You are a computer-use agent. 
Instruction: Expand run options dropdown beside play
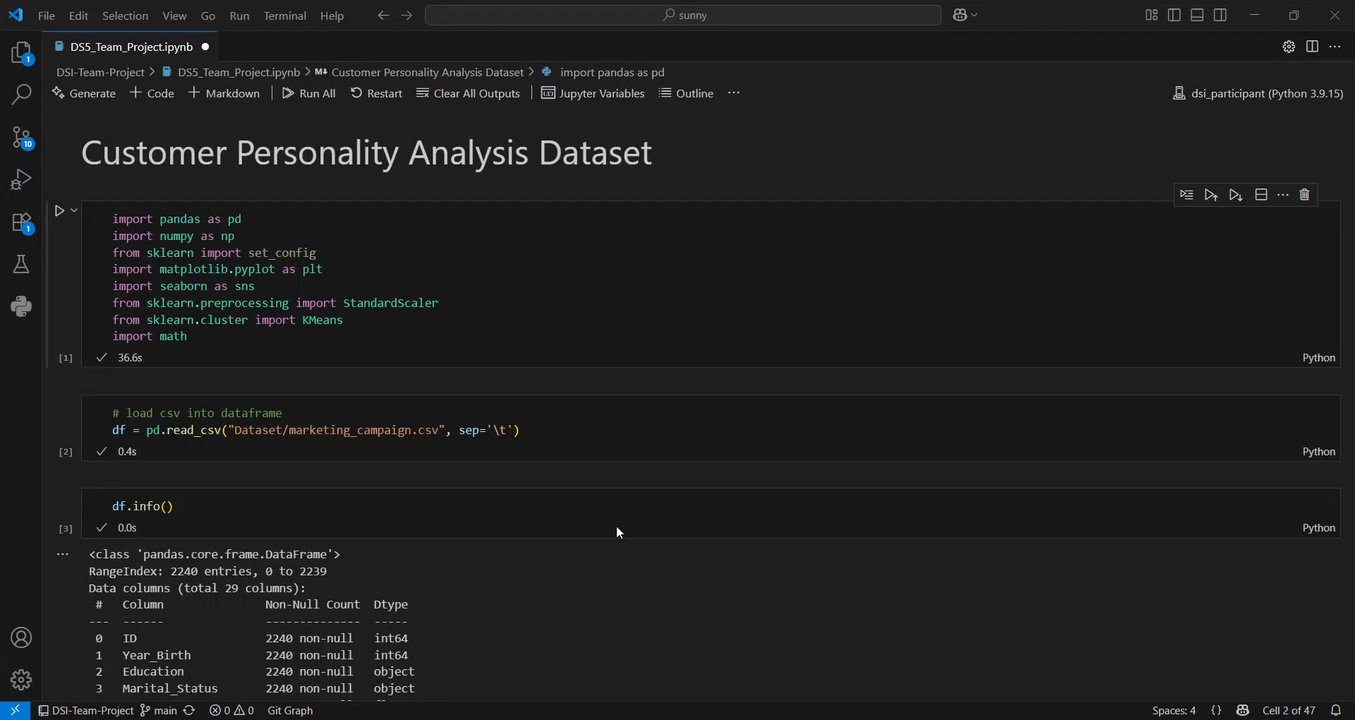click(x=74, y=210)
